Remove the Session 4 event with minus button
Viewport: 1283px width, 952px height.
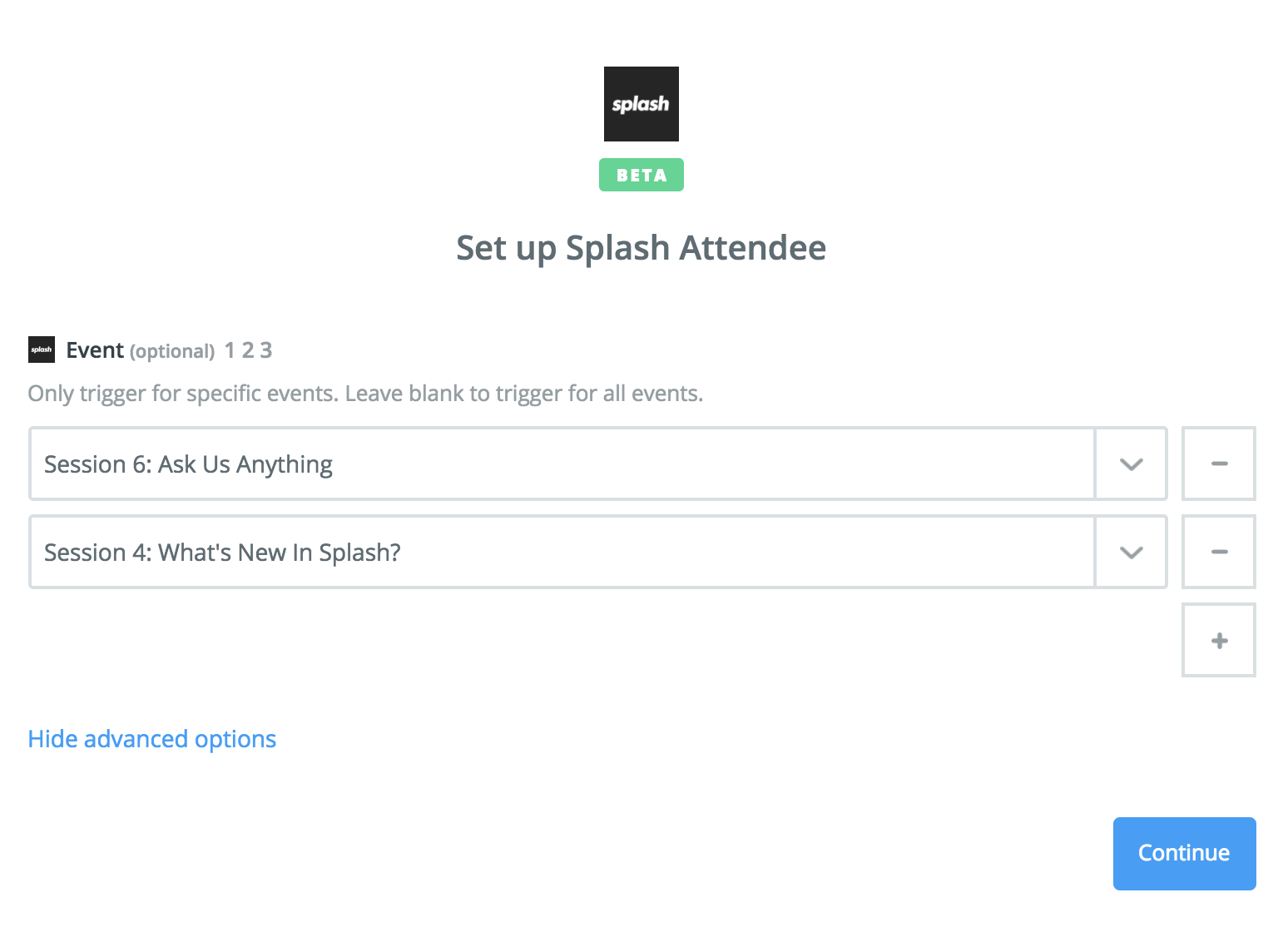coord(1219,552)
